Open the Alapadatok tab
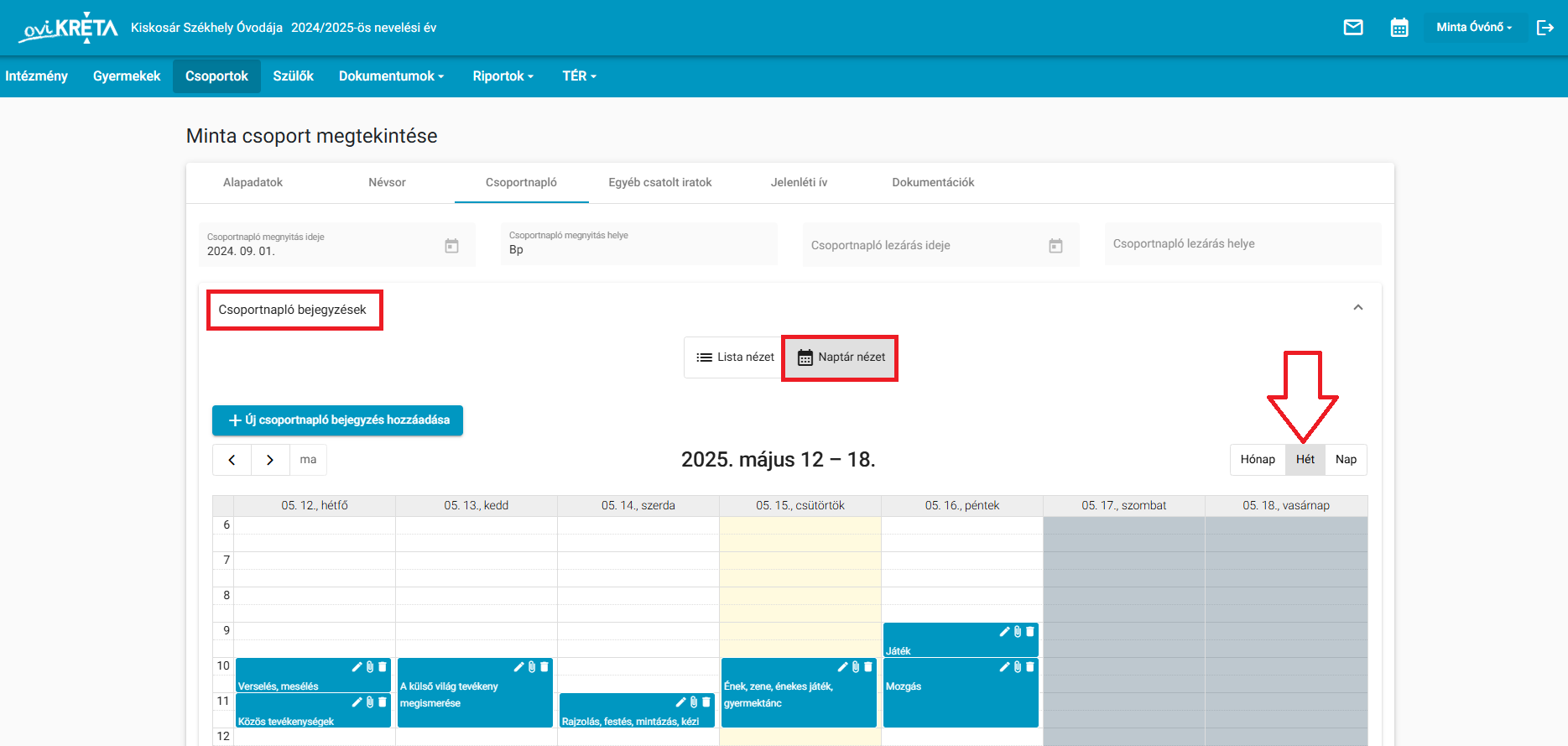1568x746 pixels. [x=253, y=183]
